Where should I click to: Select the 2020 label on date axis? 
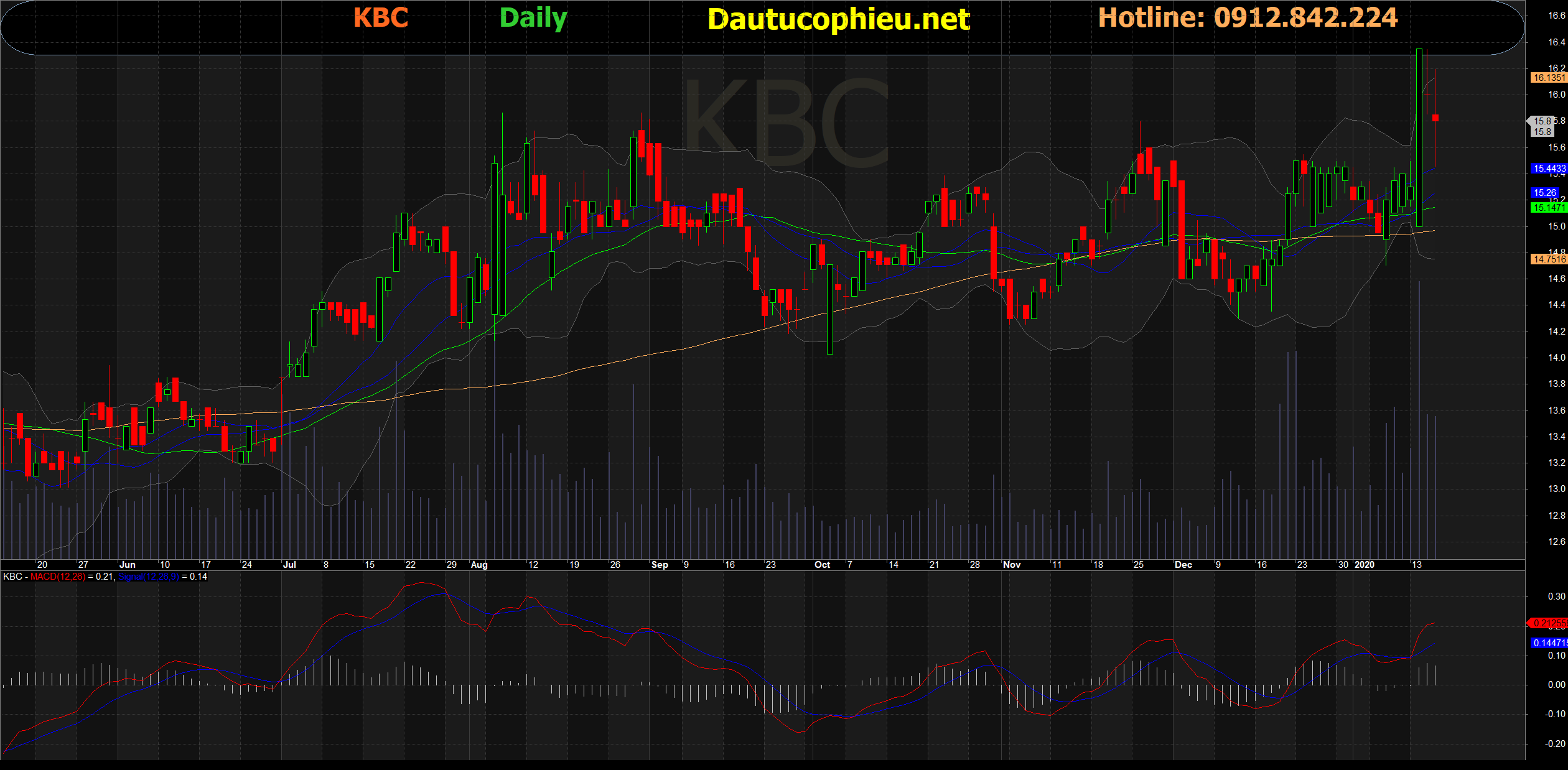pos(1365,565)
